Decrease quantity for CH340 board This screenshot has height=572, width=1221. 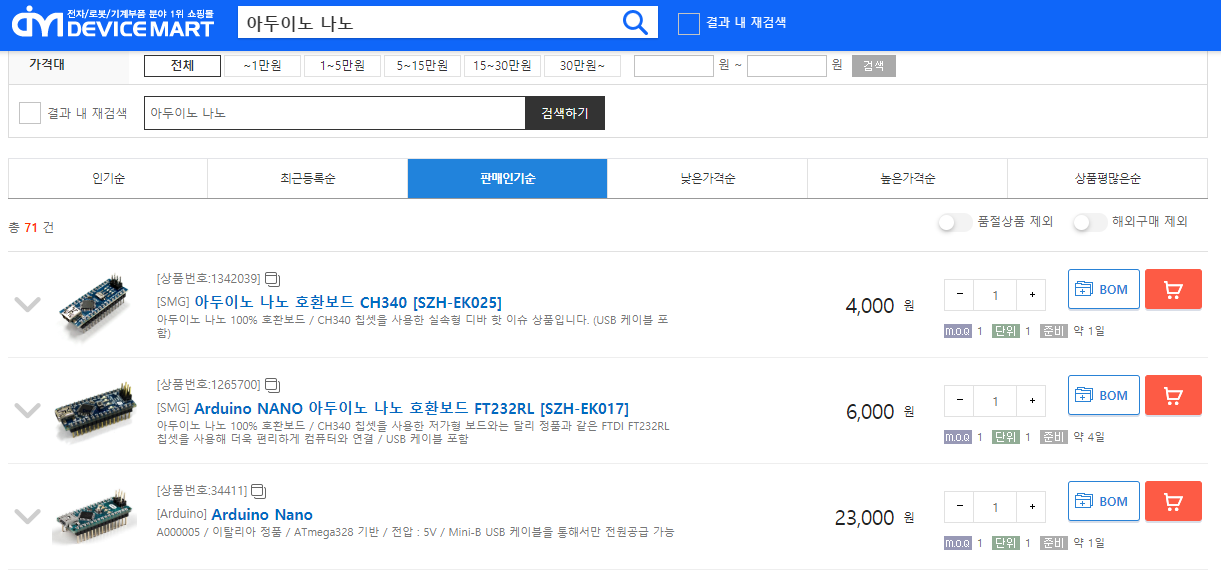click(x=959, y=295)
